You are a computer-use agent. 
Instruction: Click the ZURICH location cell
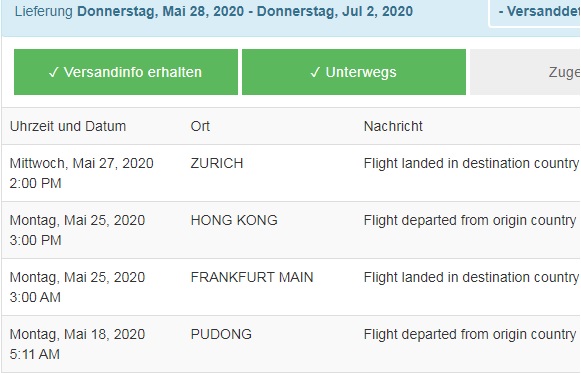217,163
